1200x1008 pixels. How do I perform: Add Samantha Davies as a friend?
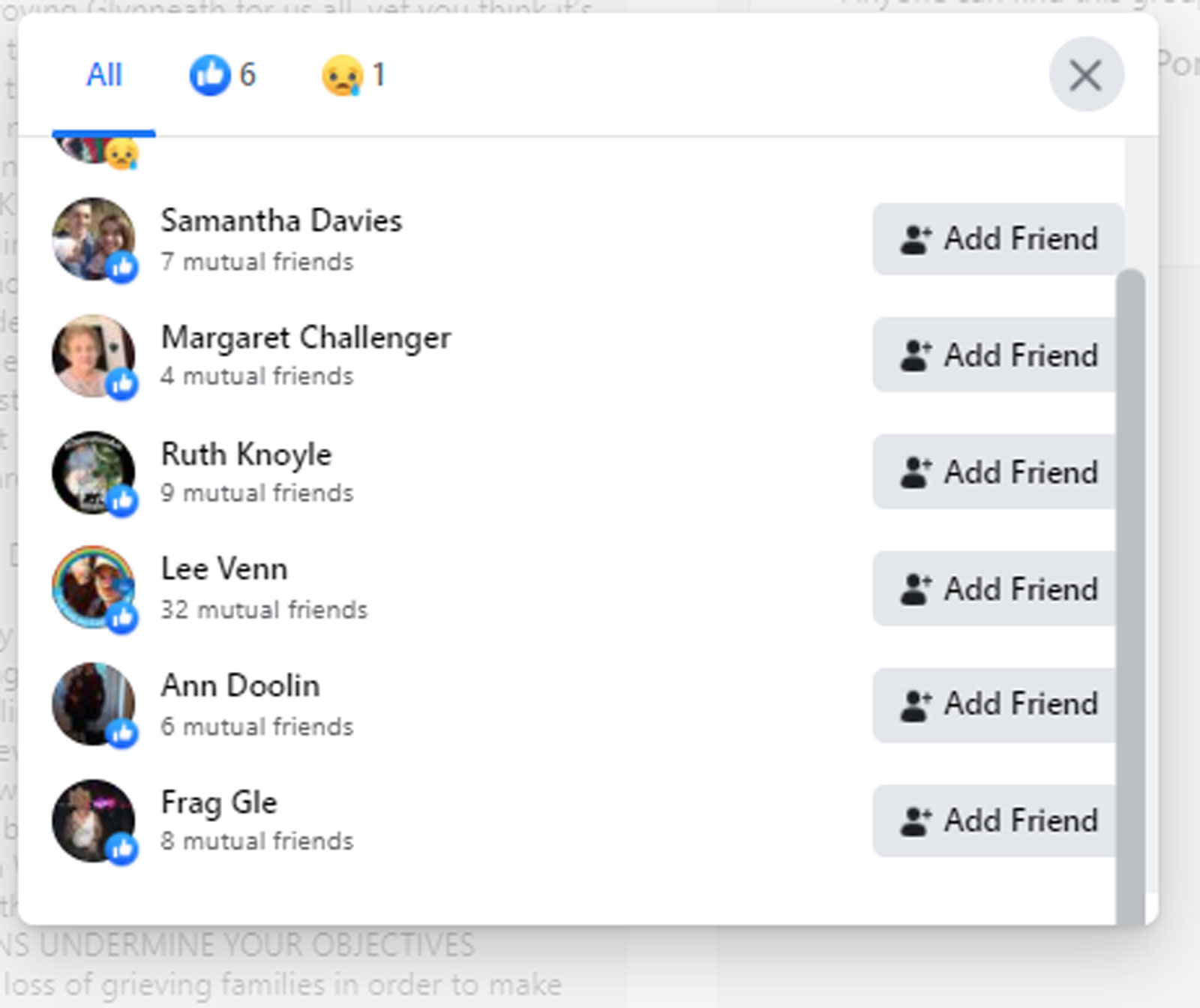coord(997,238)
